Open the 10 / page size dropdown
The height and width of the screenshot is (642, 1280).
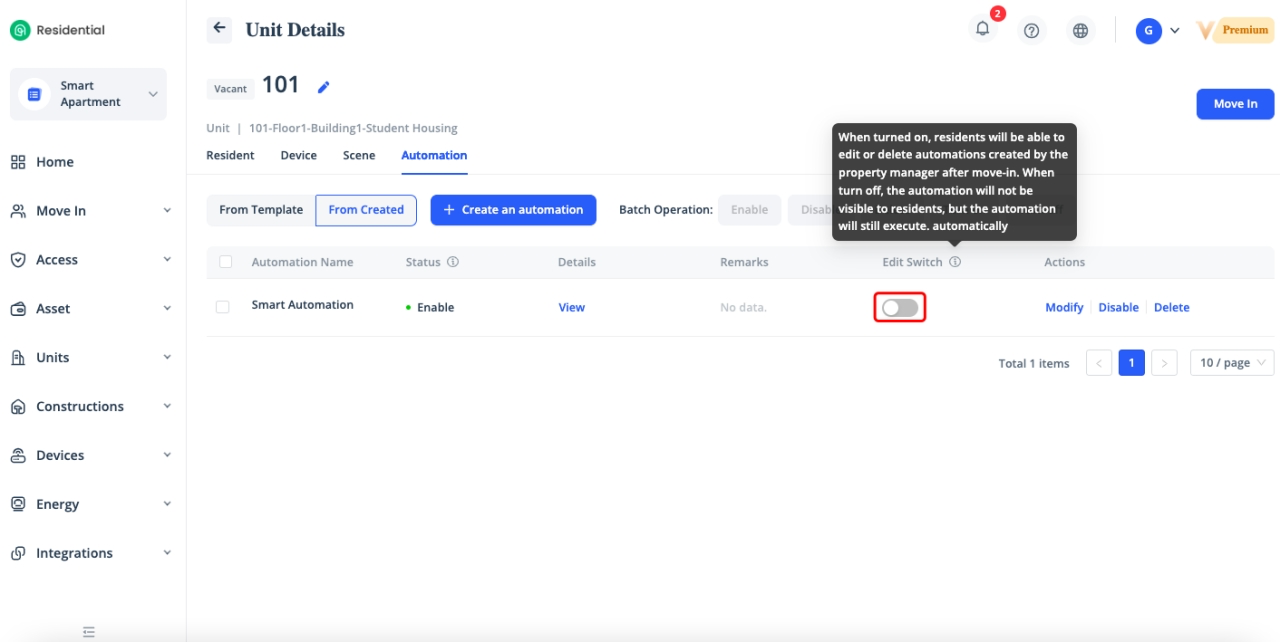1231,363
